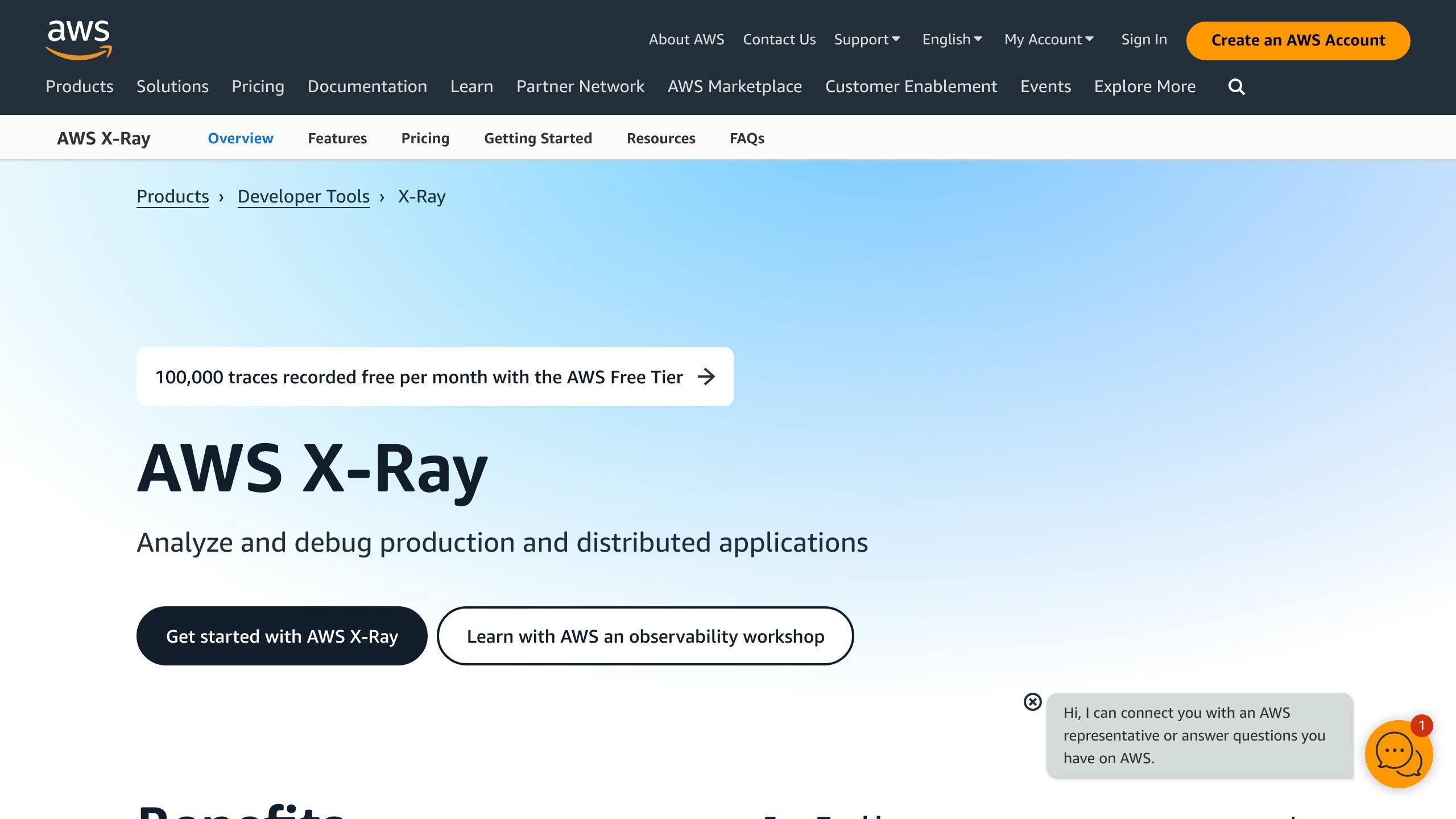Open the Solutions menu

[172, 86]
